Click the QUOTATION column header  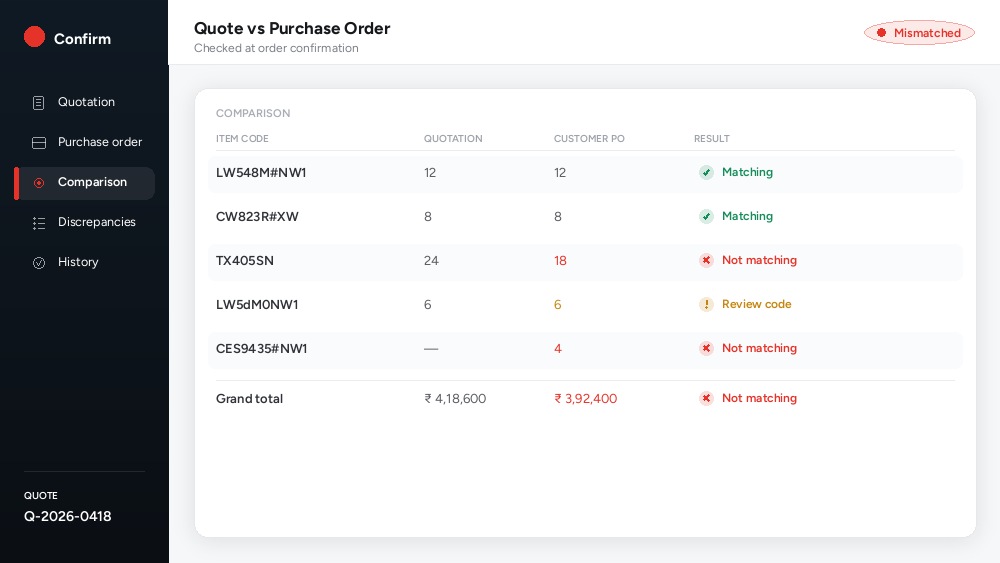click(x=453, y=138)
